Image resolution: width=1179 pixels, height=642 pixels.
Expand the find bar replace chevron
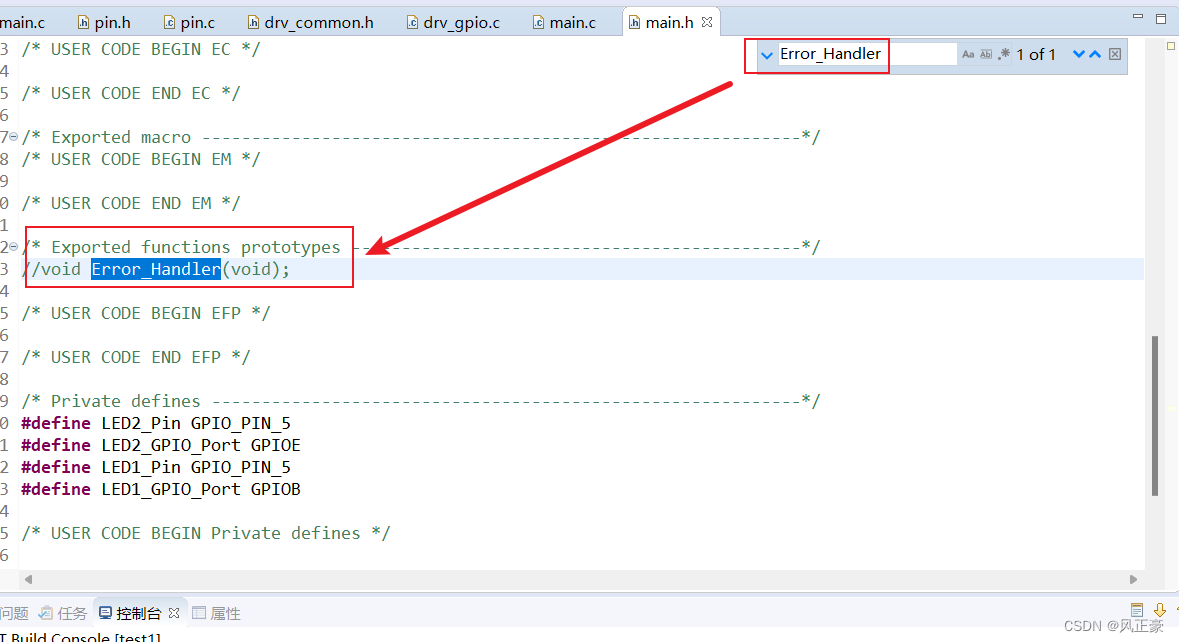[x=766, y=55]
